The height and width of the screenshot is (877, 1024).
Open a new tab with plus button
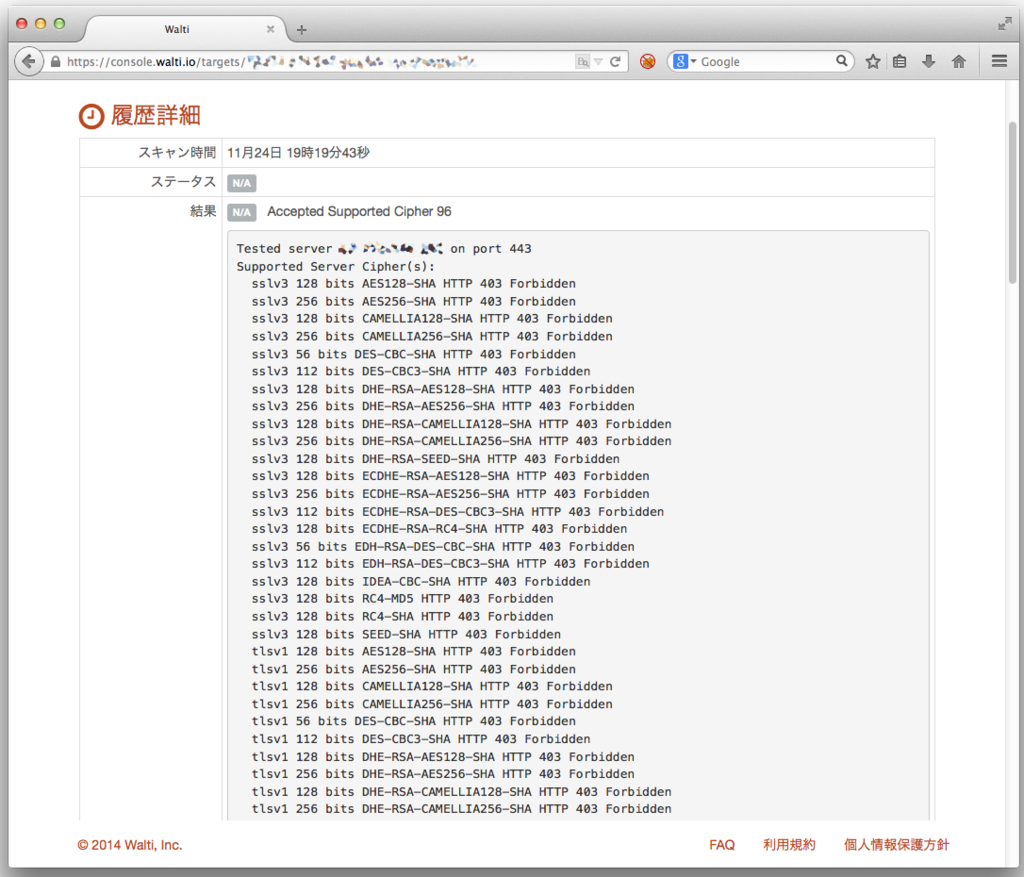coord(301,29)
